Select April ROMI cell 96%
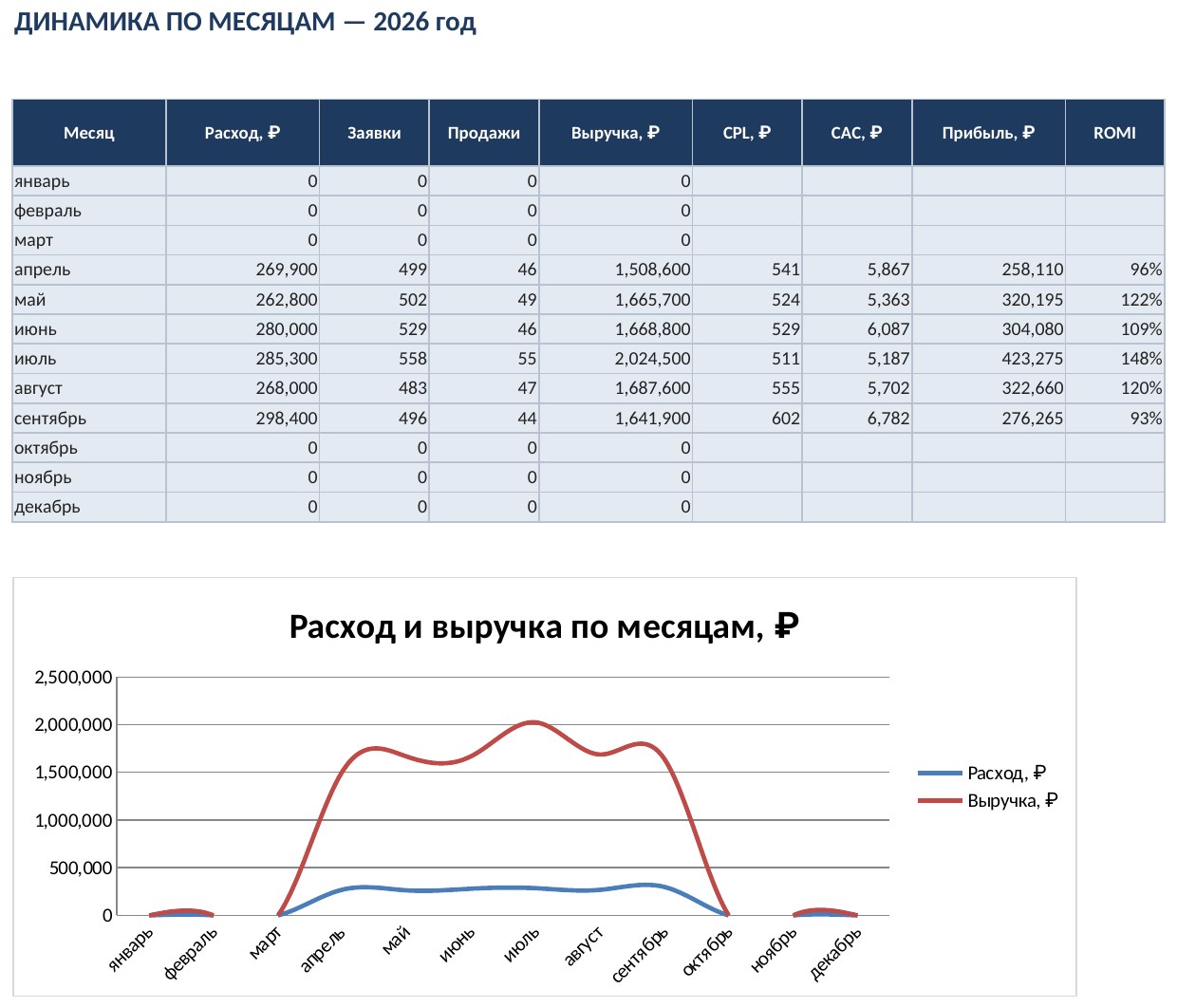The image size is (1177, 1008). point(1115,270)
